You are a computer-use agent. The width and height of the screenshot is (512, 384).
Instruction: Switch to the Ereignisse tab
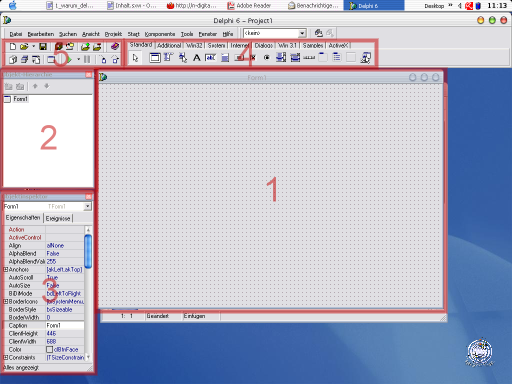tap(58, 219)
